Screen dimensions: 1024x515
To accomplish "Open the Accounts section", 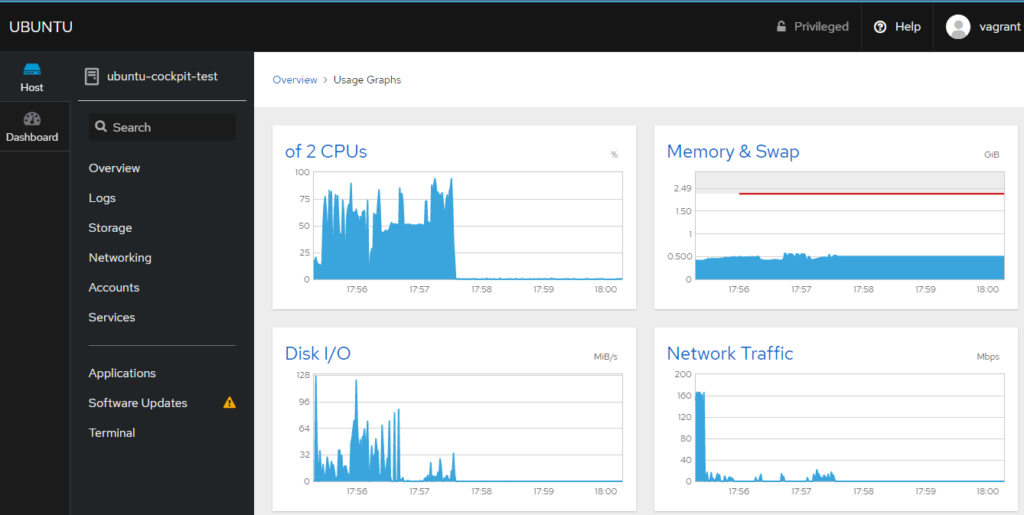I will click(x=114, y=288).
